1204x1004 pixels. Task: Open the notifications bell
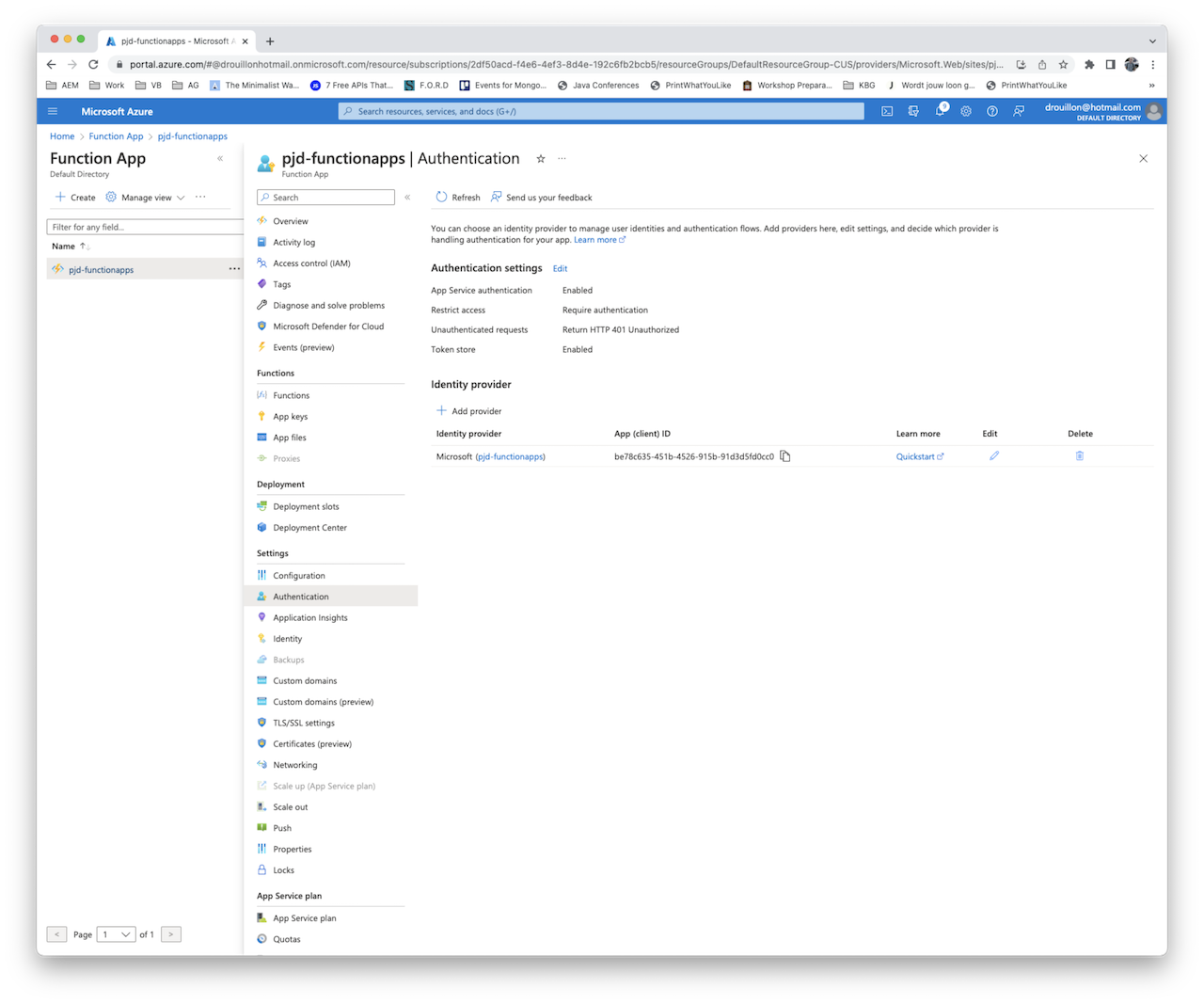click(x=940, y=111)
